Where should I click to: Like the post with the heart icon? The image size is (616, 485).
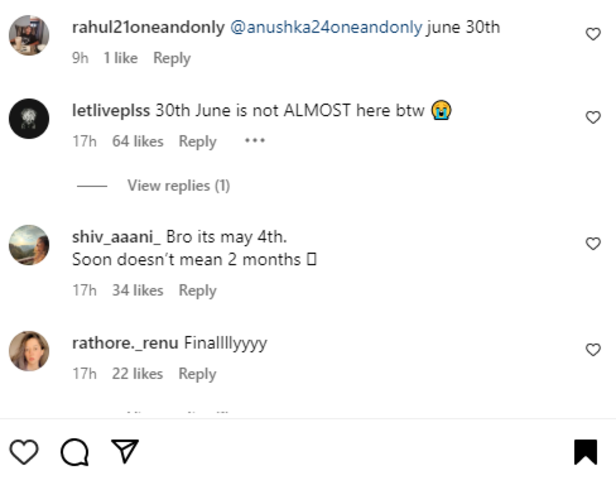pos(23,452)
